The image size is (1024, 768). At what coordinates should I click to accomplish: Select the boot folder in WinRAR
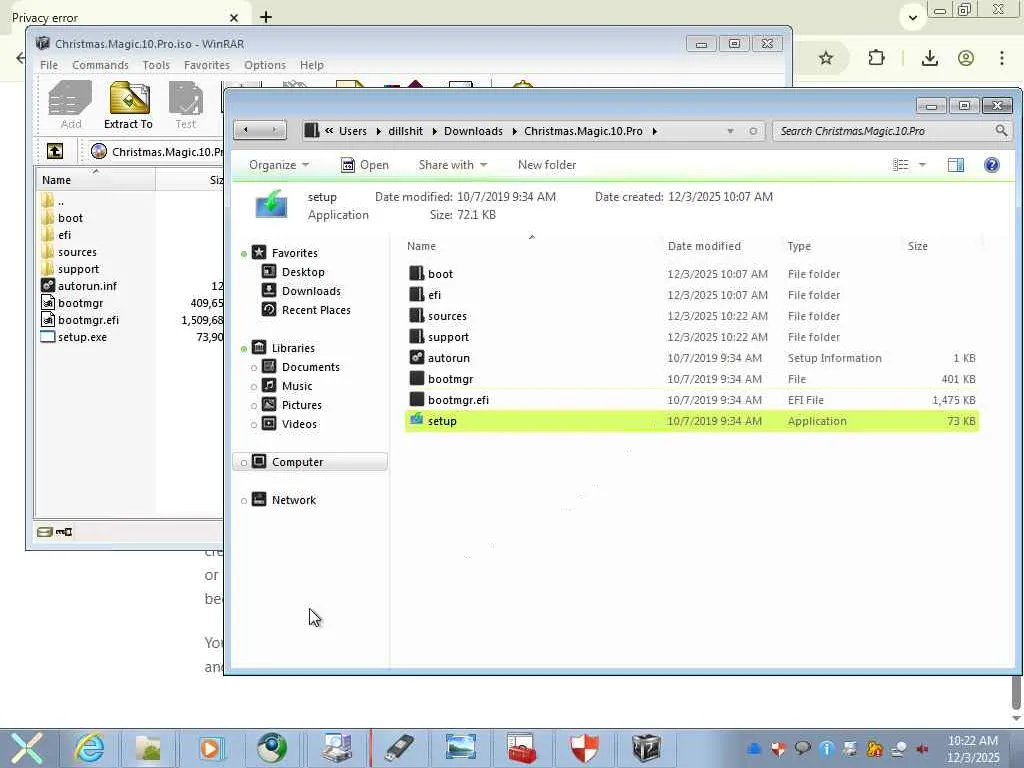coord(70,218)
